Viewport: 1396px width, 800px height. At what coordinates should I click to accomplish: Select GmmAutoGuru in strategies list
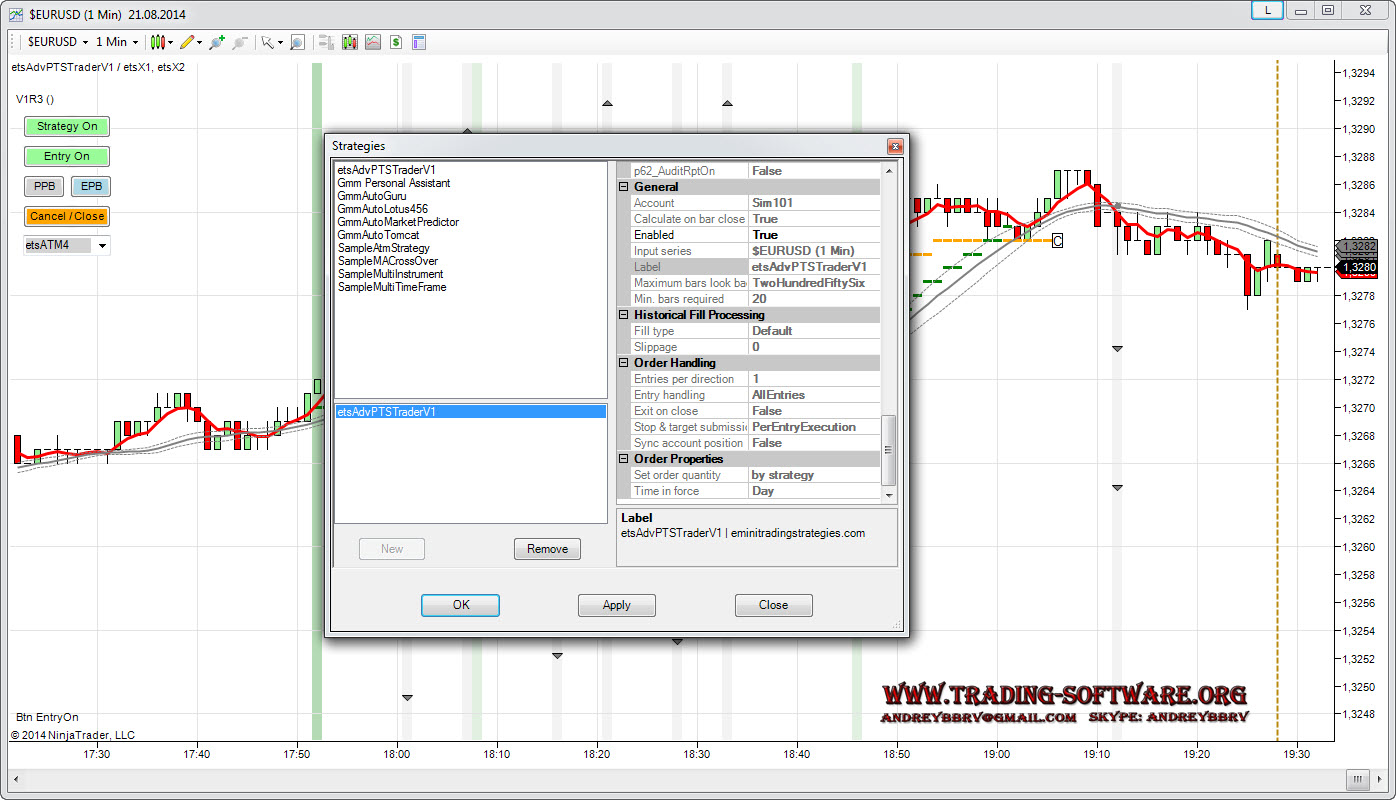click(x=370, y=196)
